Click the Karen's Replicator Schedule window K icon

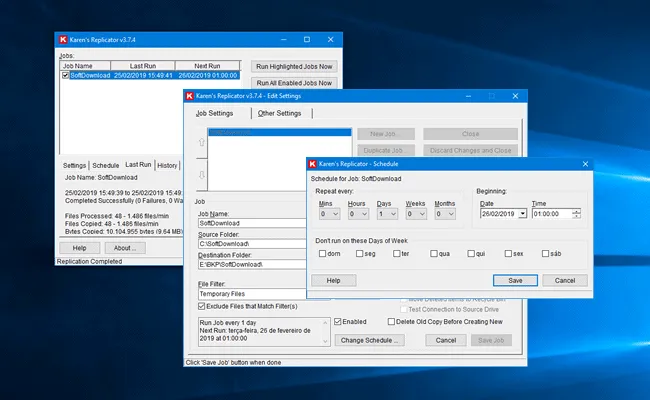coord(313,164)
